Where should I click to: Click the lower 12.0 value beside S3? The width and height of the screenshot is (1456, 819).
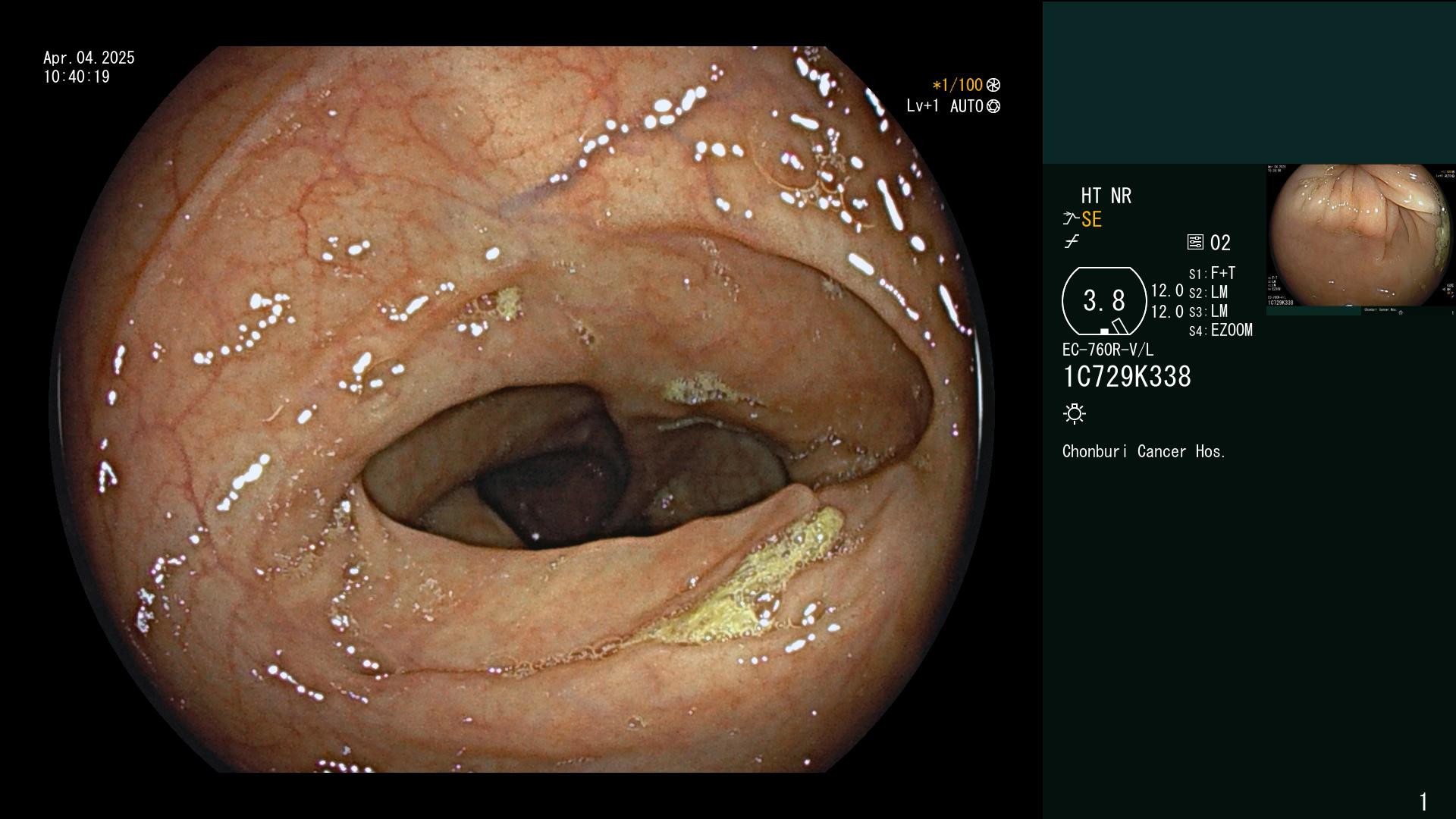point(1167,312)
